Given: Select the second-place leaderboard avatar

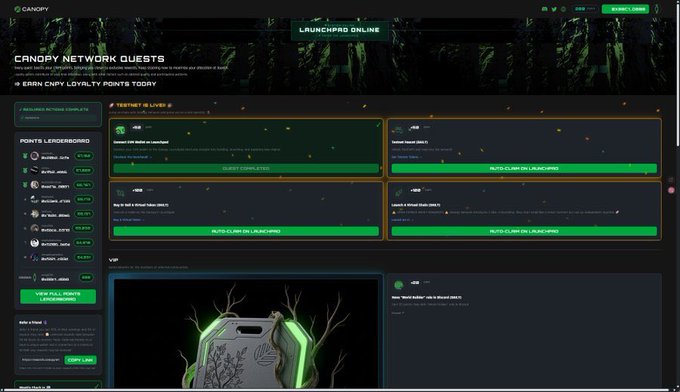Looking at the screenshot, I should [35, 170].
